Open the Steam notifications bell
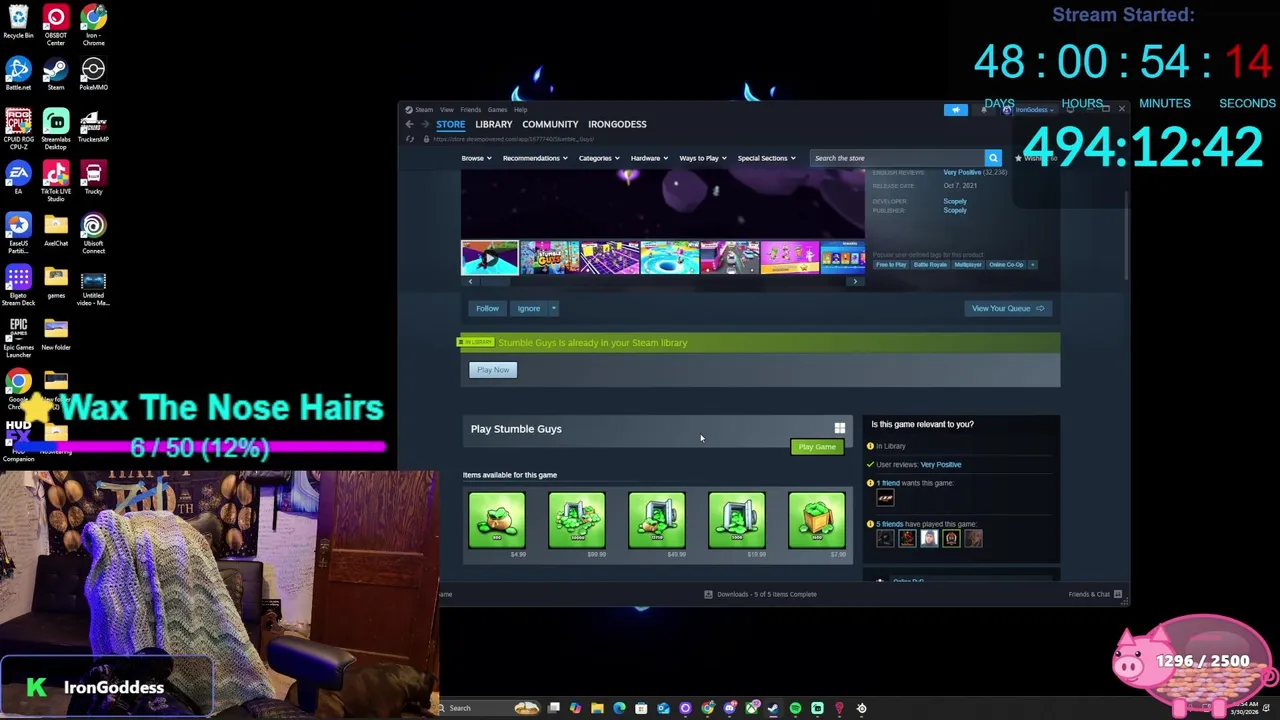This screenshot has width=1280, height=720. pos(983,110)
